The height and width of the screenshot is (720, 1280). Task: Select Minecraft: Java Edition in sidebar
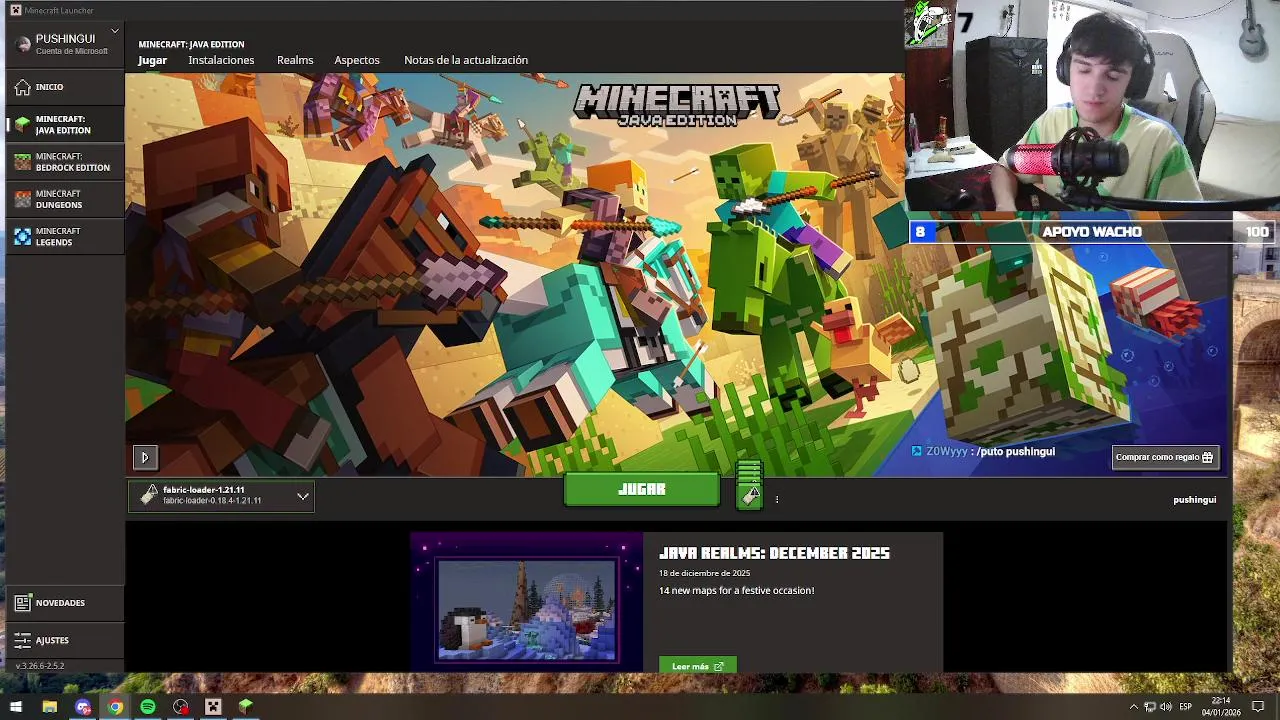tap(65, 125)
